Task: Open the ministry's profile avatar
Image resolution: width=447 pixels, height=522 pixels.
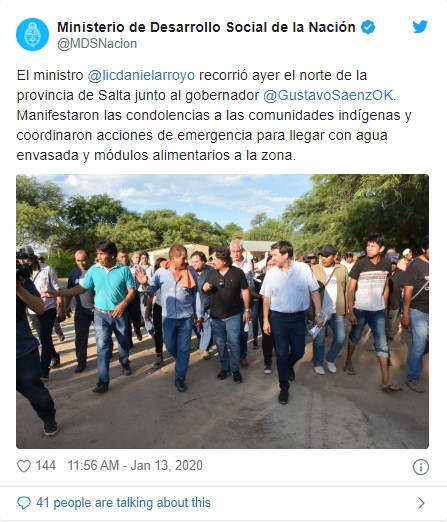Action: click(32, 35)
